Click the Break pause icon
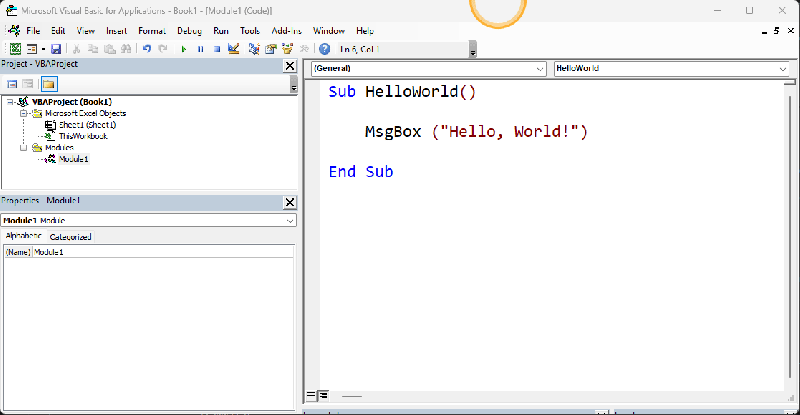Viewport: 800px width, 415px height. [x=201, y=49]
